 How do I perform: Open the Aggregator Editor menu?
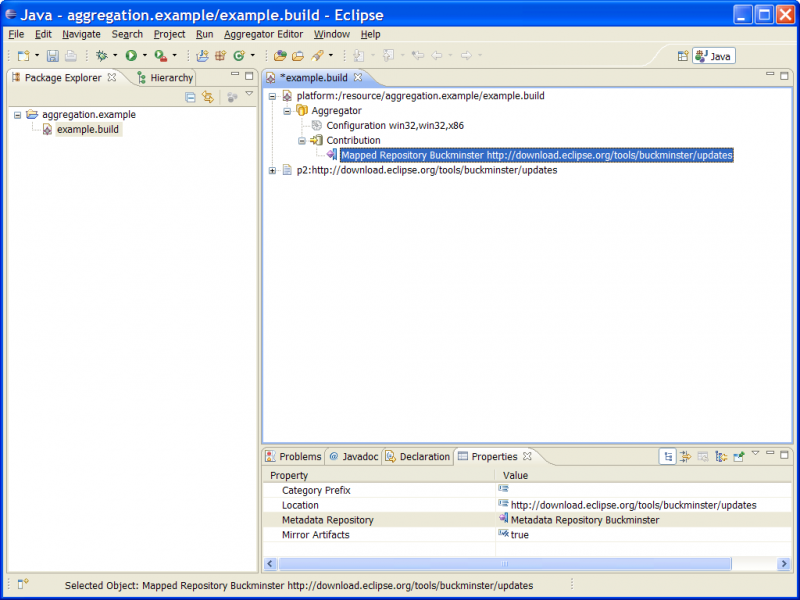coord(263,34)
